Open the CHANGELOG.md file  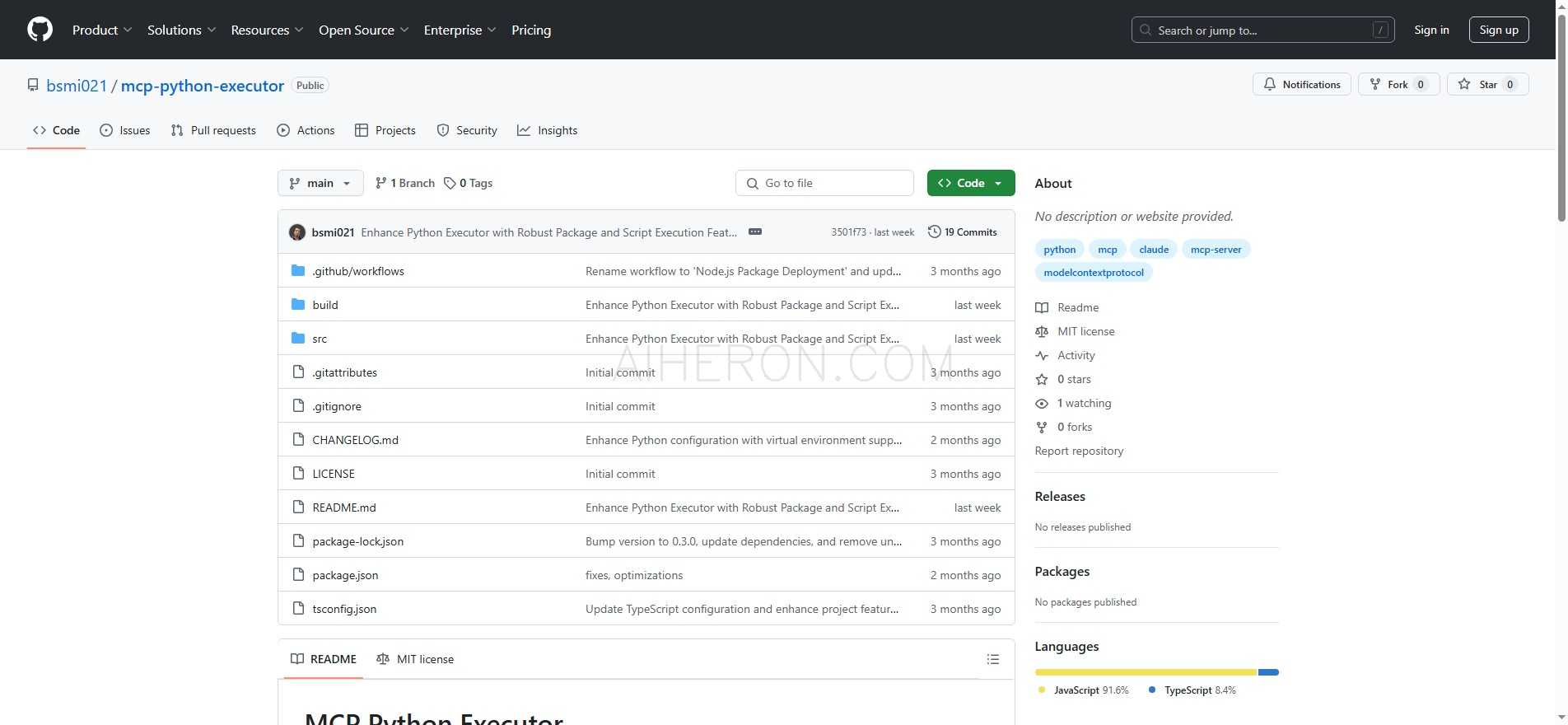[x=355, y=440]
